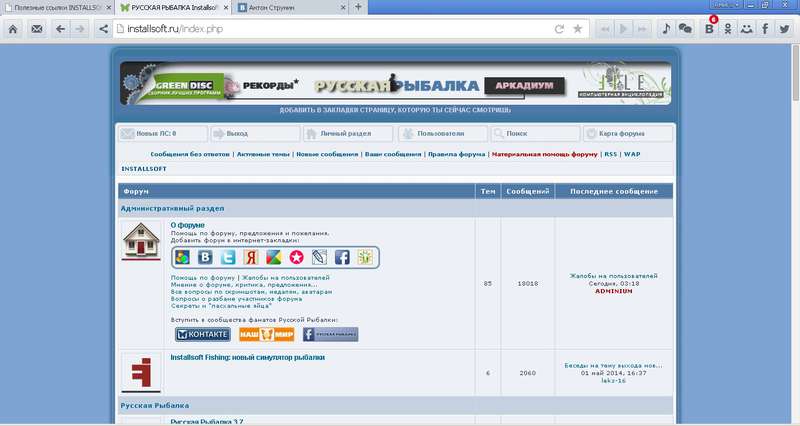Screen dimensions: 800x426
Task: Click the house icon for 'О форуме'
Action: pyautogui.click(x=141, y=240)
